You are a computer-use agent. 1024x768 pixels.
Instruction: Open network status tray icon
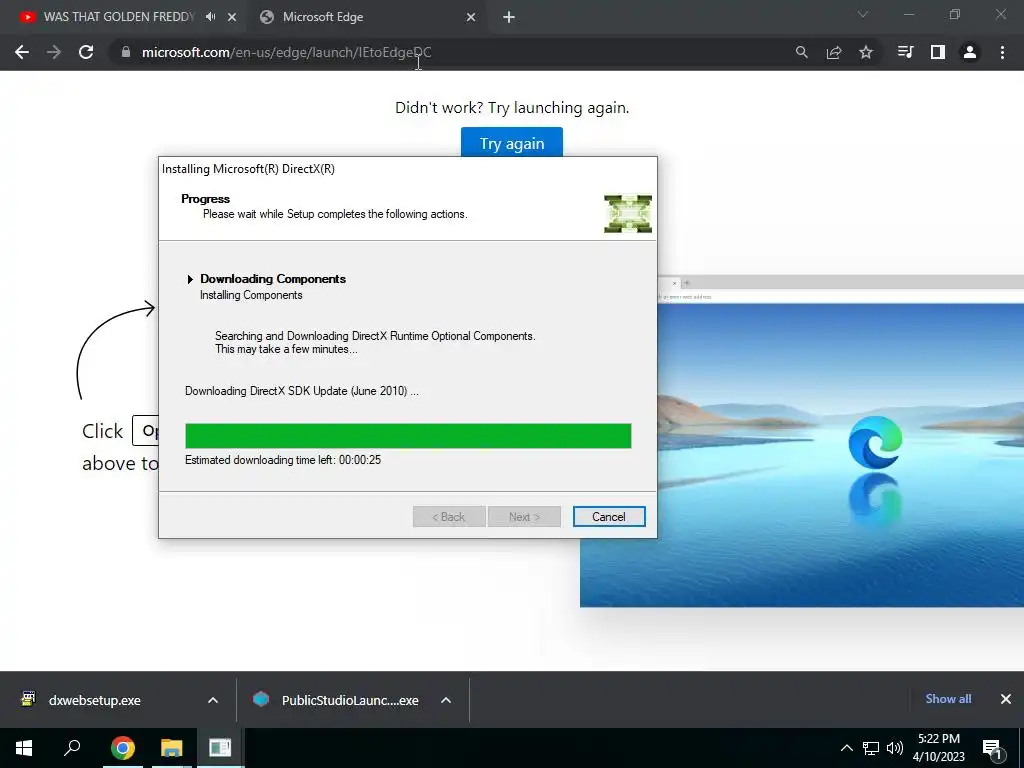[871, 748]
